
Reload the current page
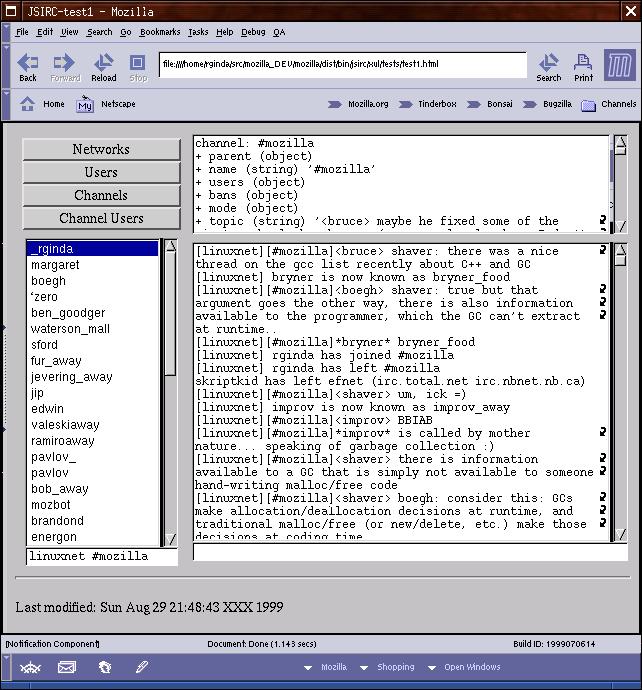(x=104, y=63)
